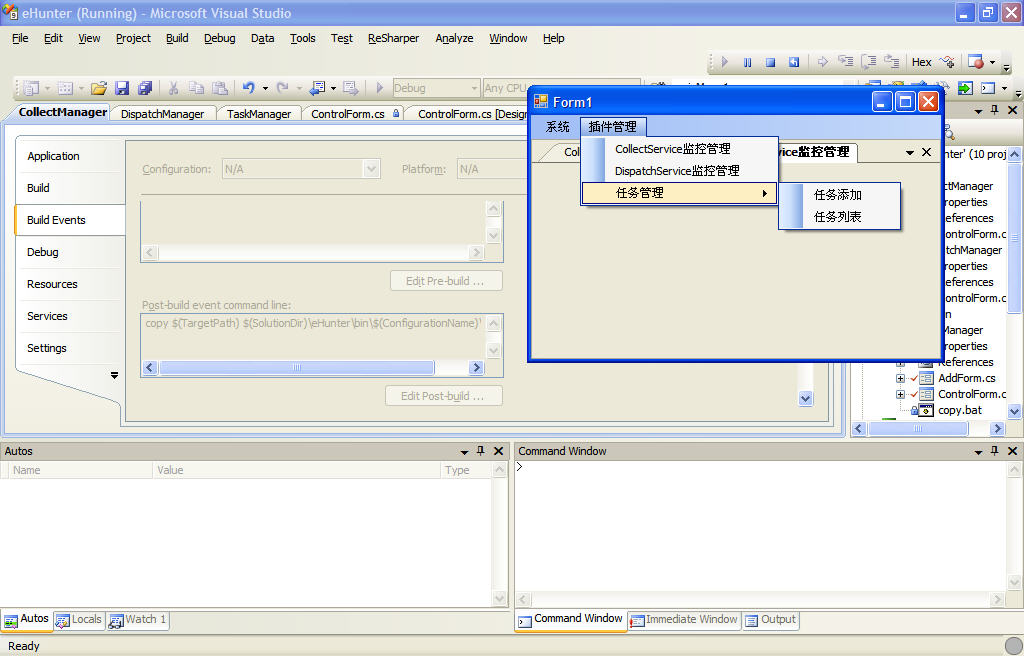Toggle Hex display in the debug toolbar
Screen dimensions: 1024x656
pyautogui.click(x=921, y=62)
